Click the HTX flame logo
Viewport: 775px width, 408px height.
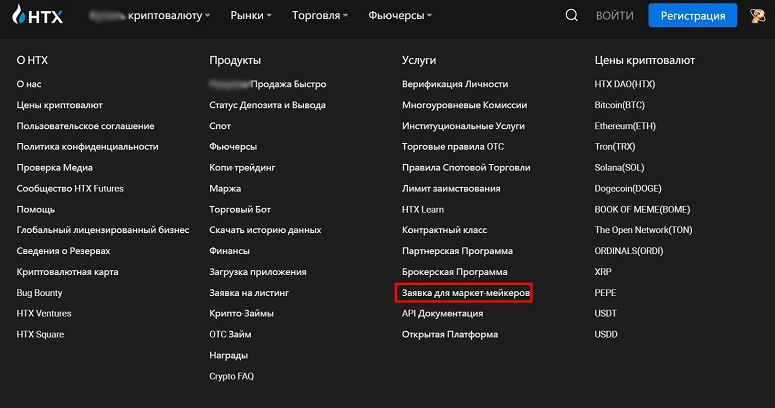click(38, 15)
